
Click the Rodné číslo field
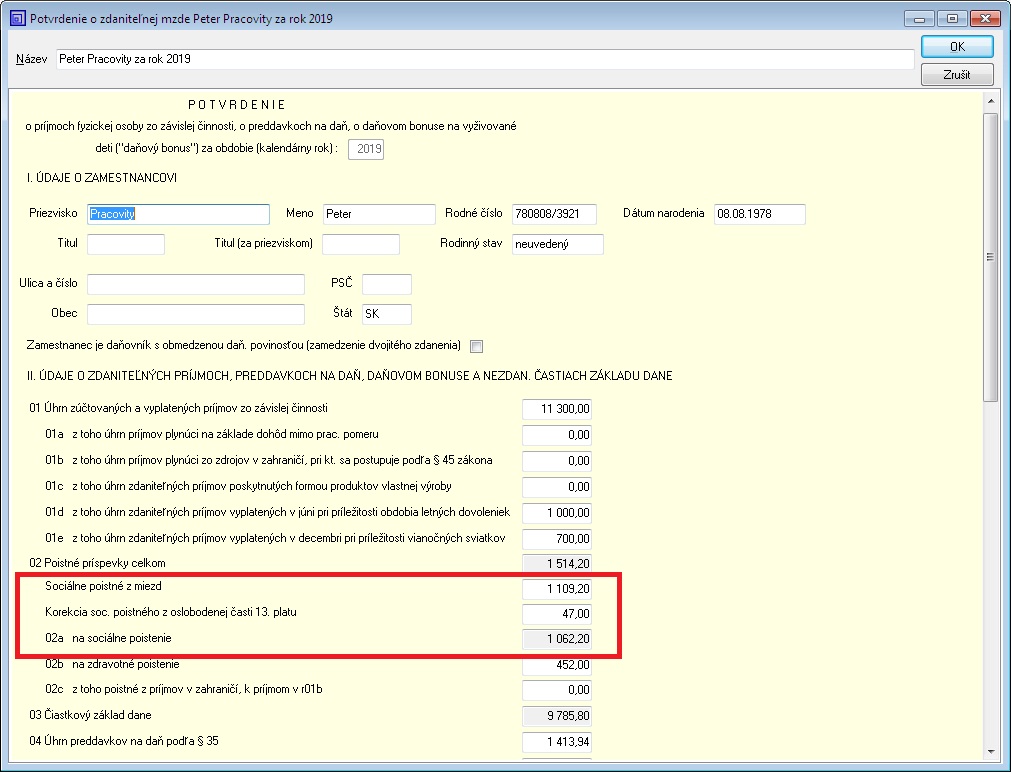coord(555,214)
